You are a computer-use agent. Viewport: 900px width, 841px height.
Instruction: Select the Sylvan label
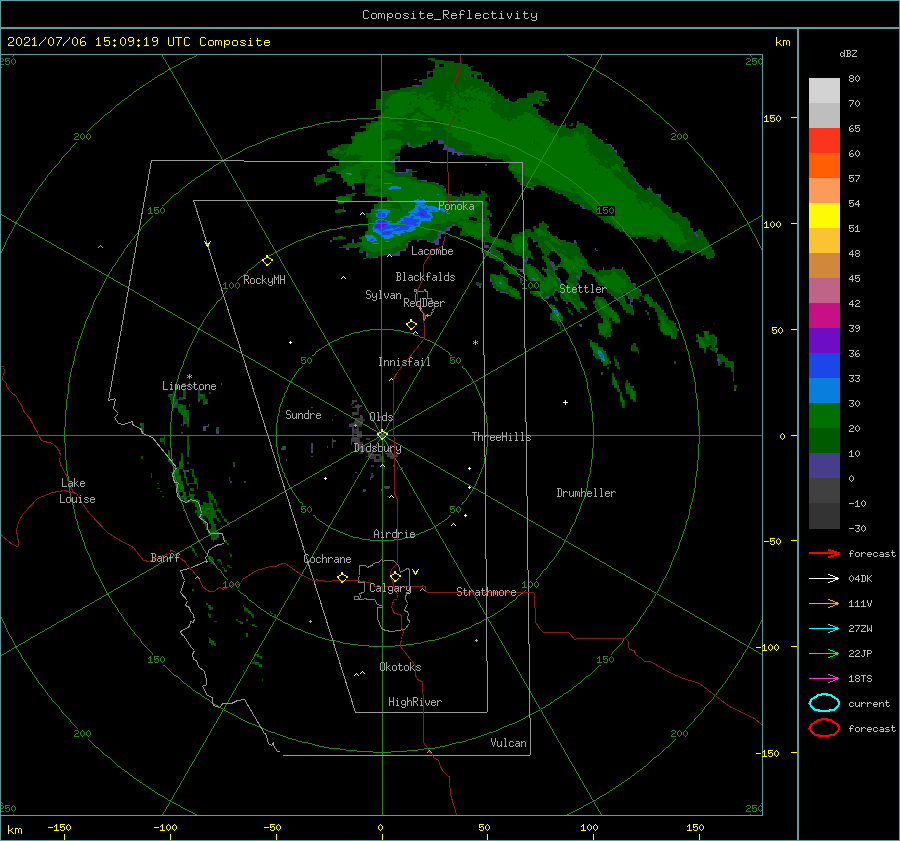click(383, 295)
